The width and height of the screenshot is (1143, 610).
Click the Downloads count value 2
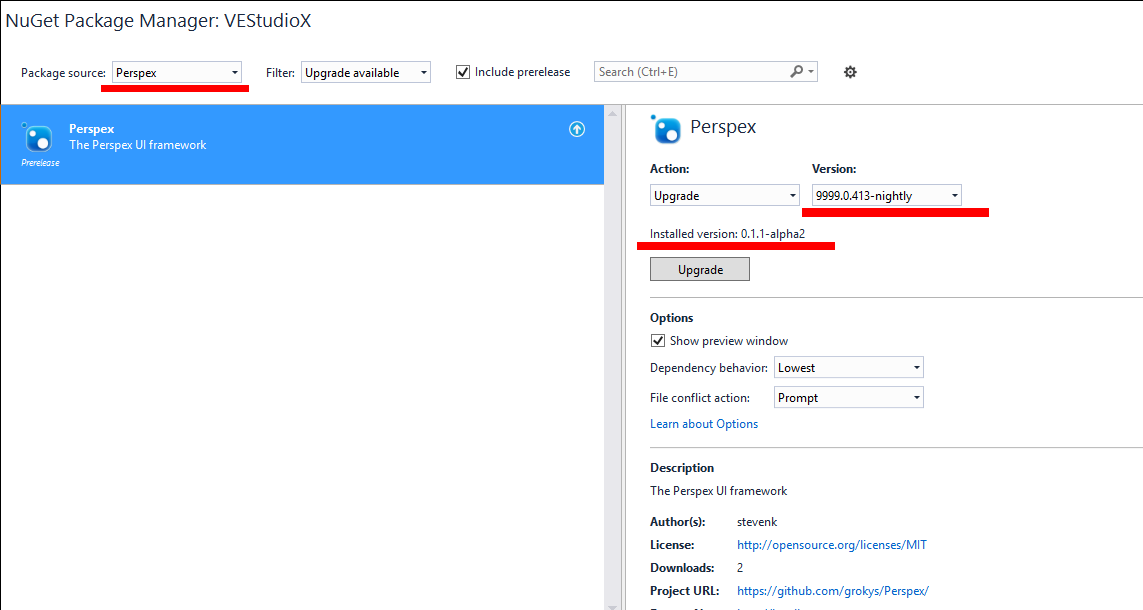[740, 568]
